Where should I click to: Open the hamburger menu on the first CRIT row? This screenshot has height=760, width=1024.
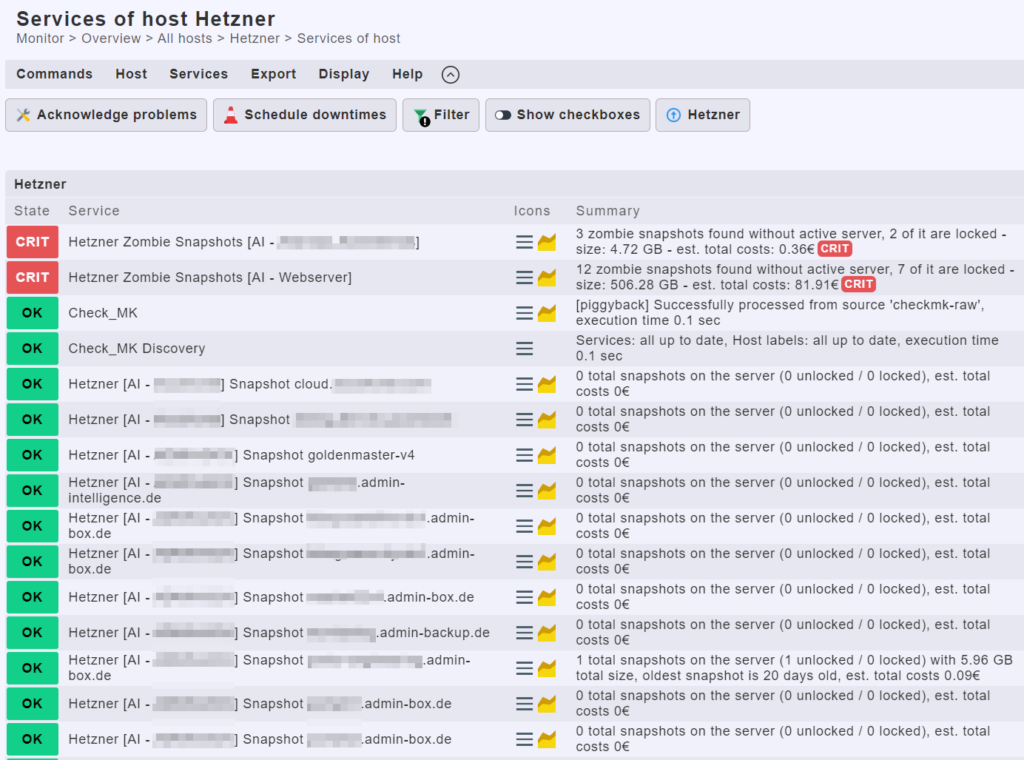[524, 241]
